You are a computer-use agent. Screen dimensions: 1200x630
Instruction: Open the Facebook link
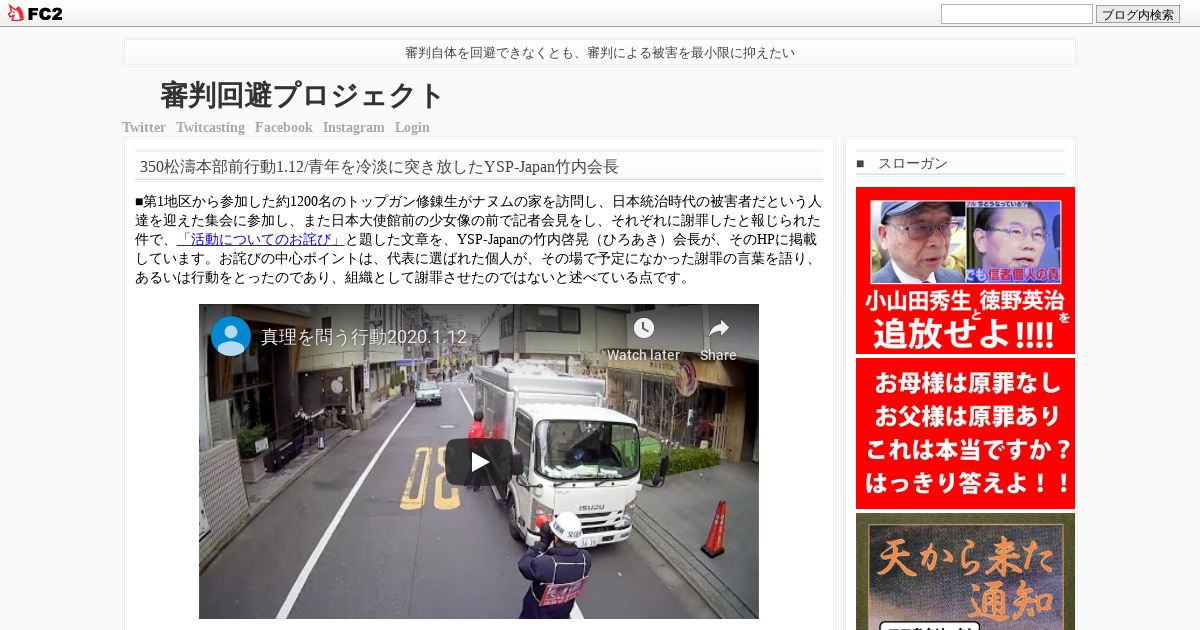tap(284, 128)
